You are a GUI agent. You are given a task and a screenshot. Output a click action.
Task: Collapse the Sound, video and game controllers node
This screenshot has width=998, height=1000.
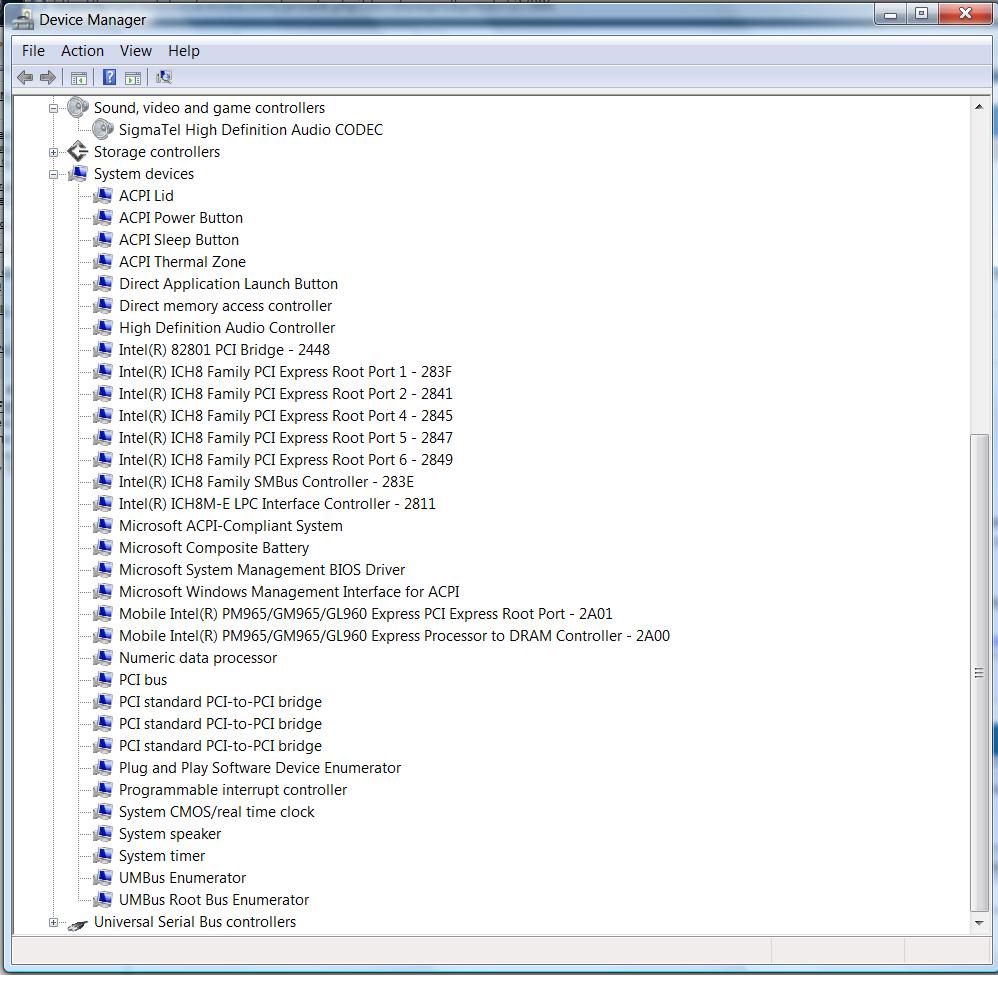click(x=54, y=108)
